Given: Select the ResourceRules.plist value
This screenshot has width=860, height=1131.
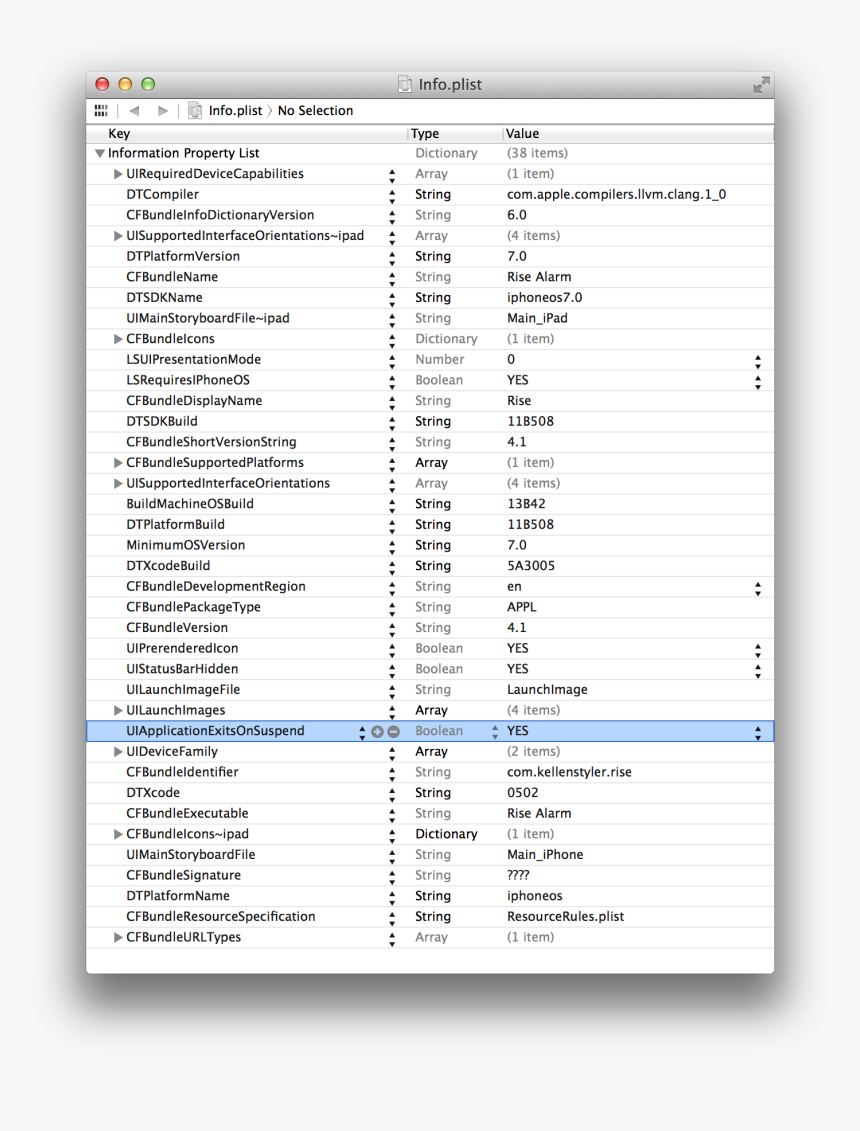Looking at the screenshot, I should pyautogui.click(x=566, y=916).
